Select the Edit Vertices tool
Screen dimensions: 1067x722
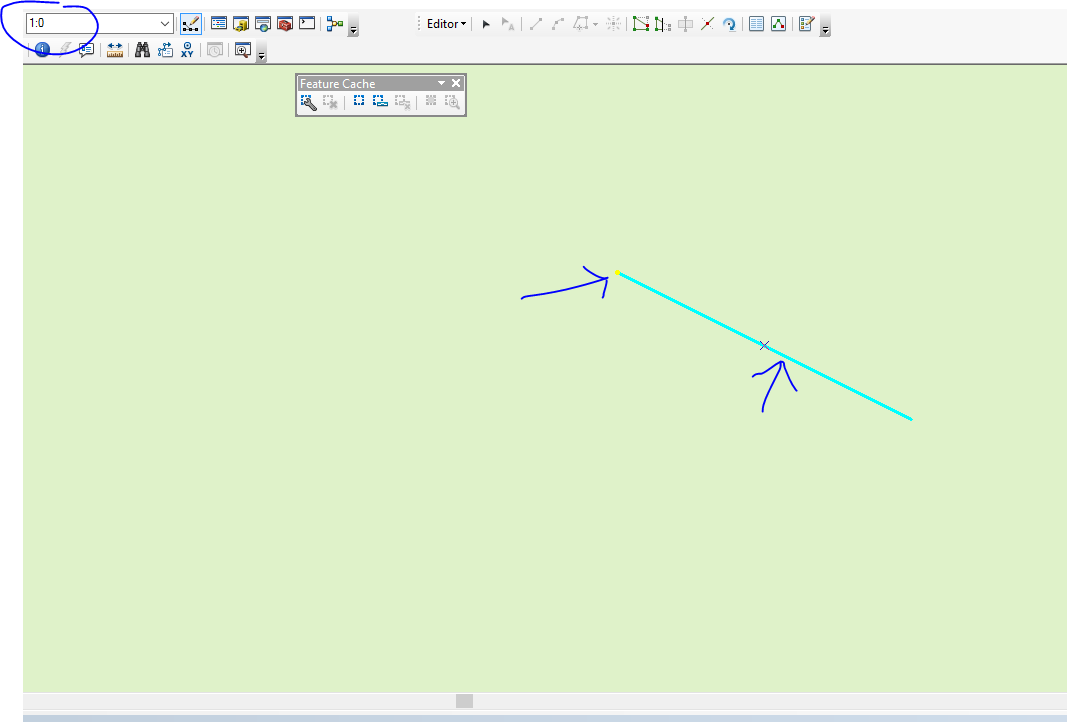[x=640, y=24]
